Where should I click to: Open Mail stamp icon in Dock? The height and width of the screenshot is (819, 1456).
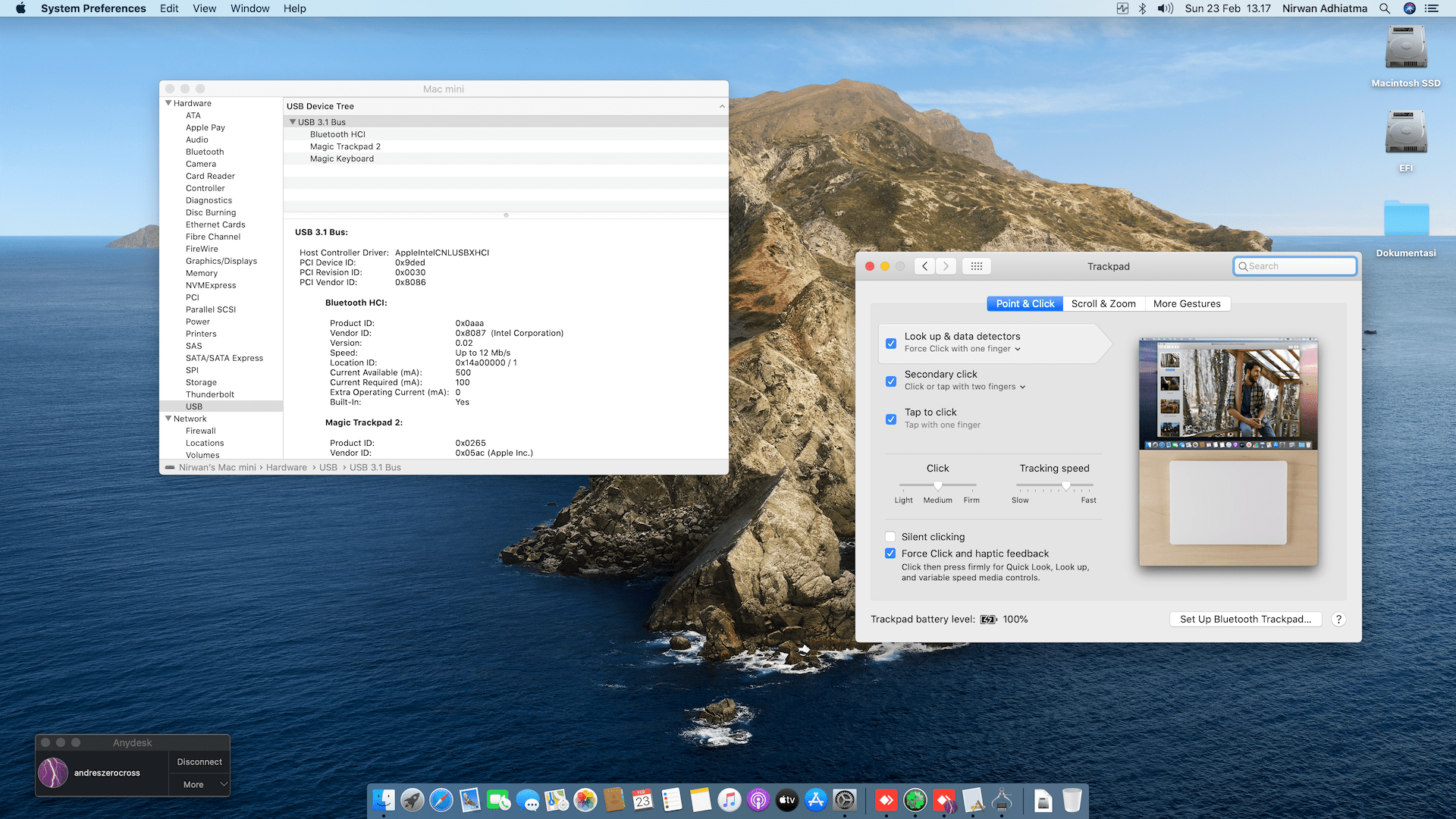tap(470, 800)
